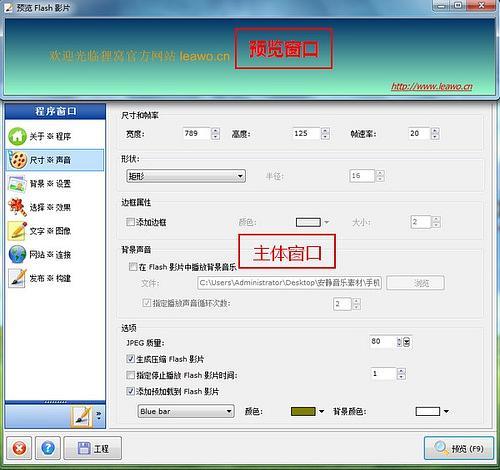Click the 帧速率 field showing 20
The height and width of the screenshot is (470, 500).
click(419, 134)
